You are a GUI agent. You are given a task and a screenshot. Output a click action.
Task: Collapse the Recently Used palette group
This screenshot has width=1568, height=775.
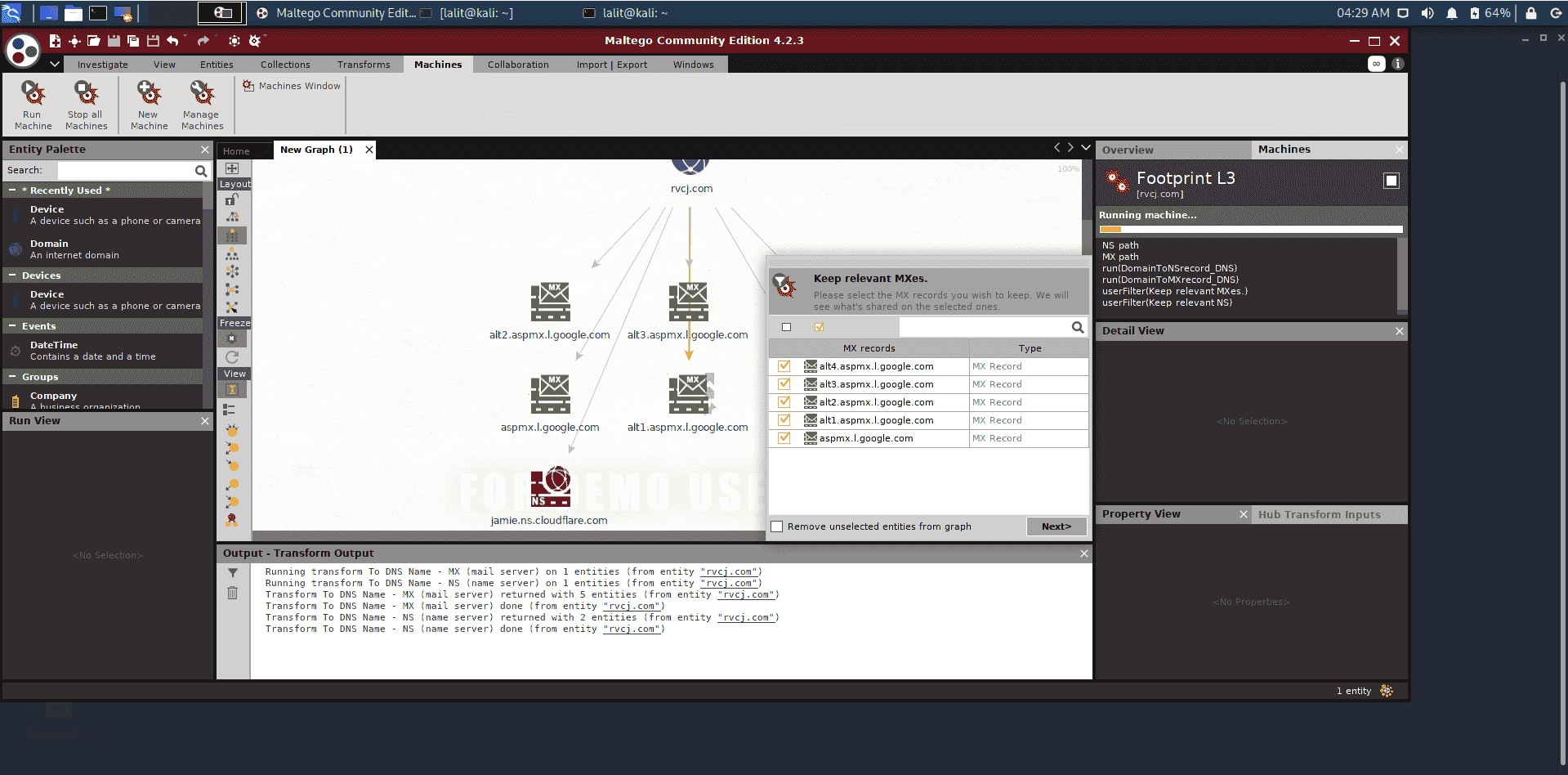pyautogui.click(x=12, y=190)
